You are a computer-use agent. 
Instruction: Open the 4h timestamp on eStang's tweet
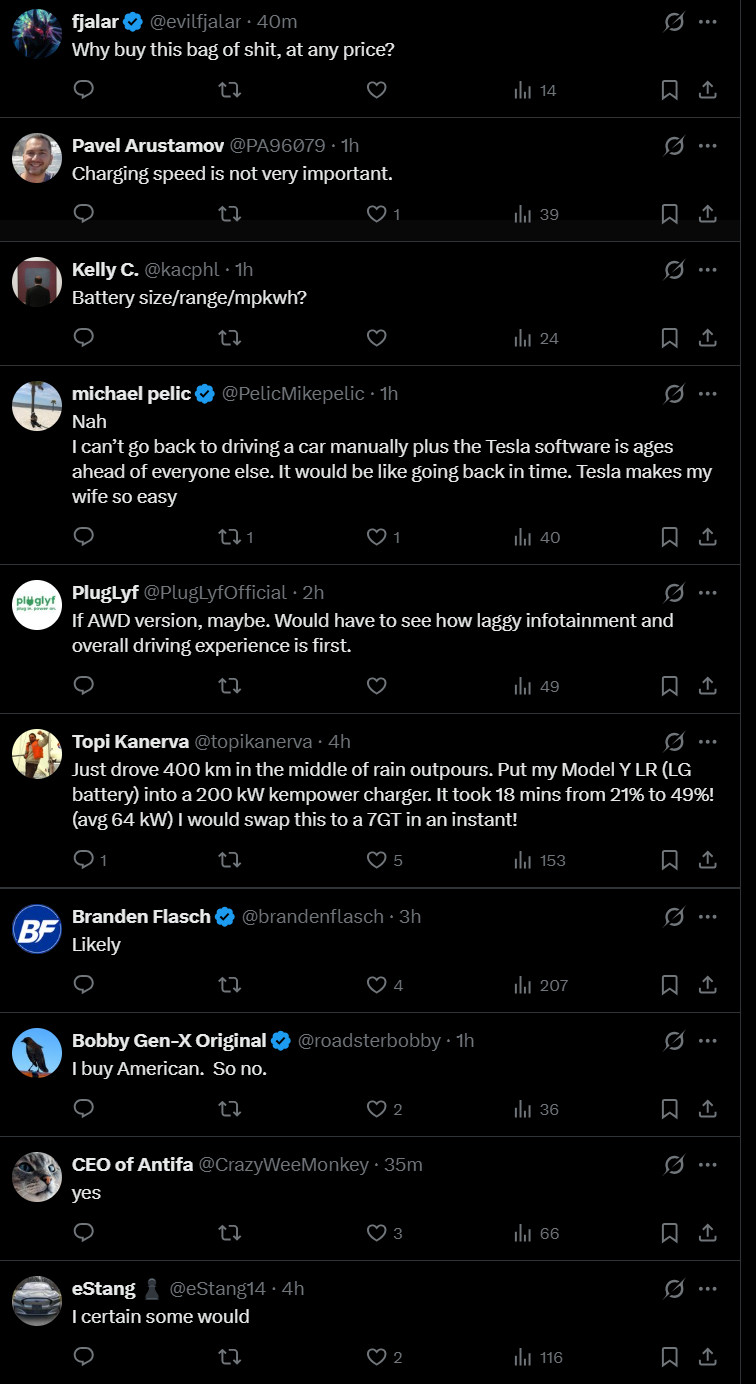(293, 1289)
